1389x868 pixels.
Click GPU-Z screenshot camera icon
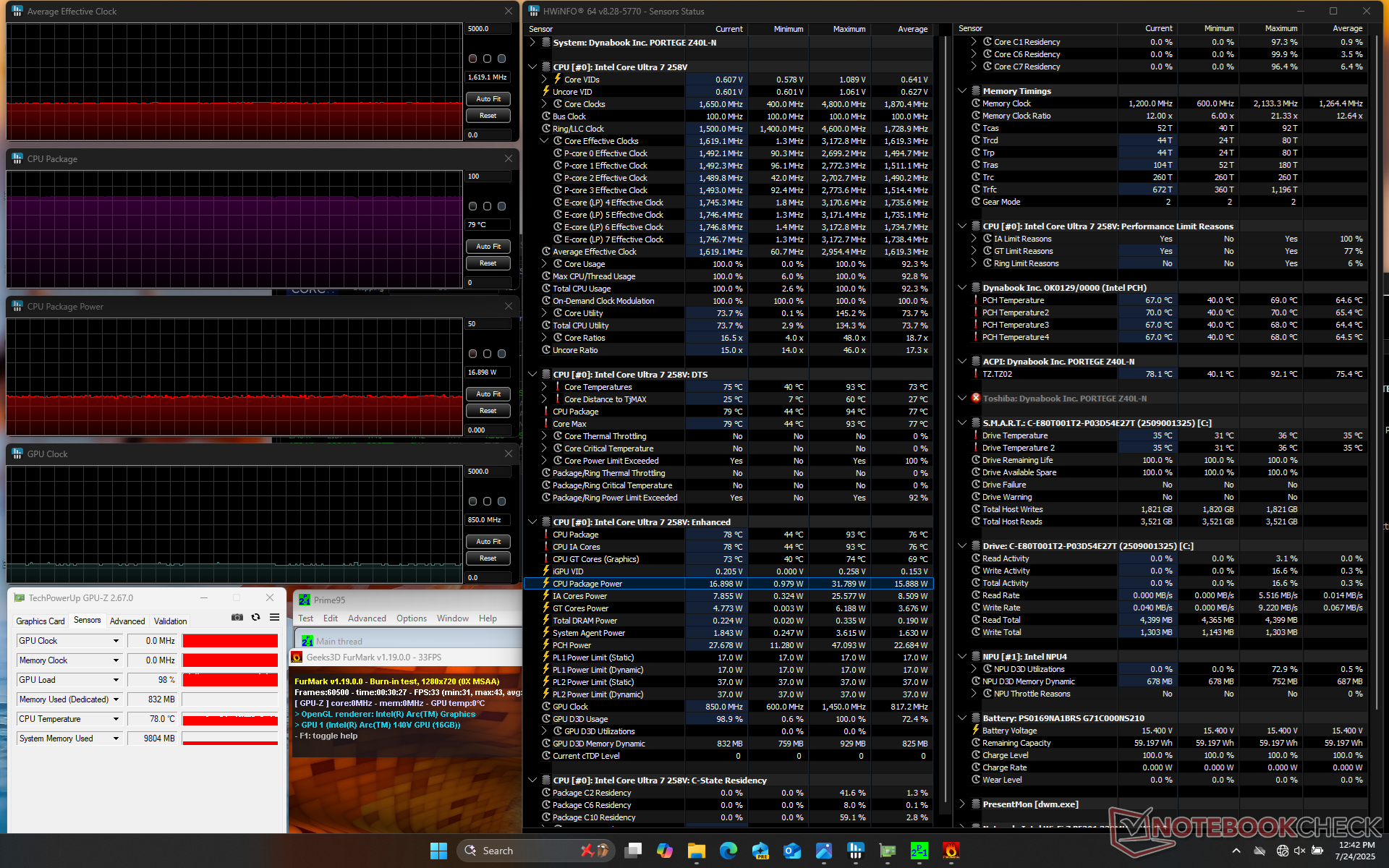(237, 617)
